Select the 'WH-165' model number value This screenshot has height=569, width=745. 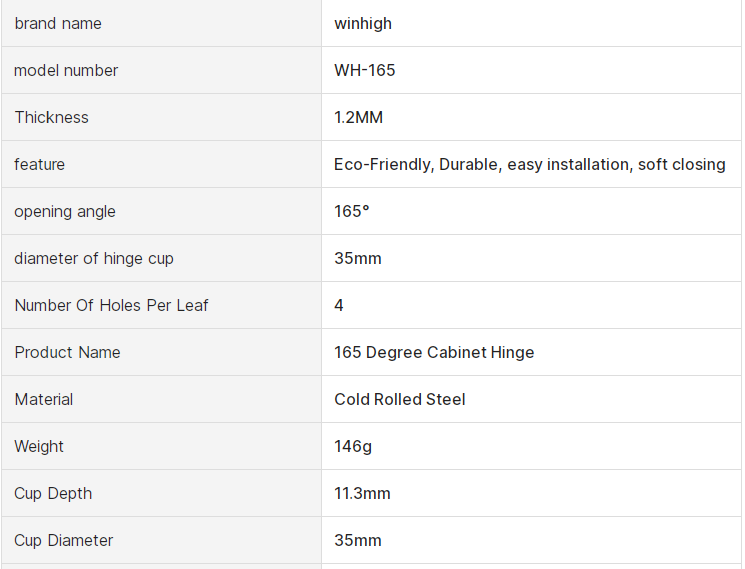(365, 70)
